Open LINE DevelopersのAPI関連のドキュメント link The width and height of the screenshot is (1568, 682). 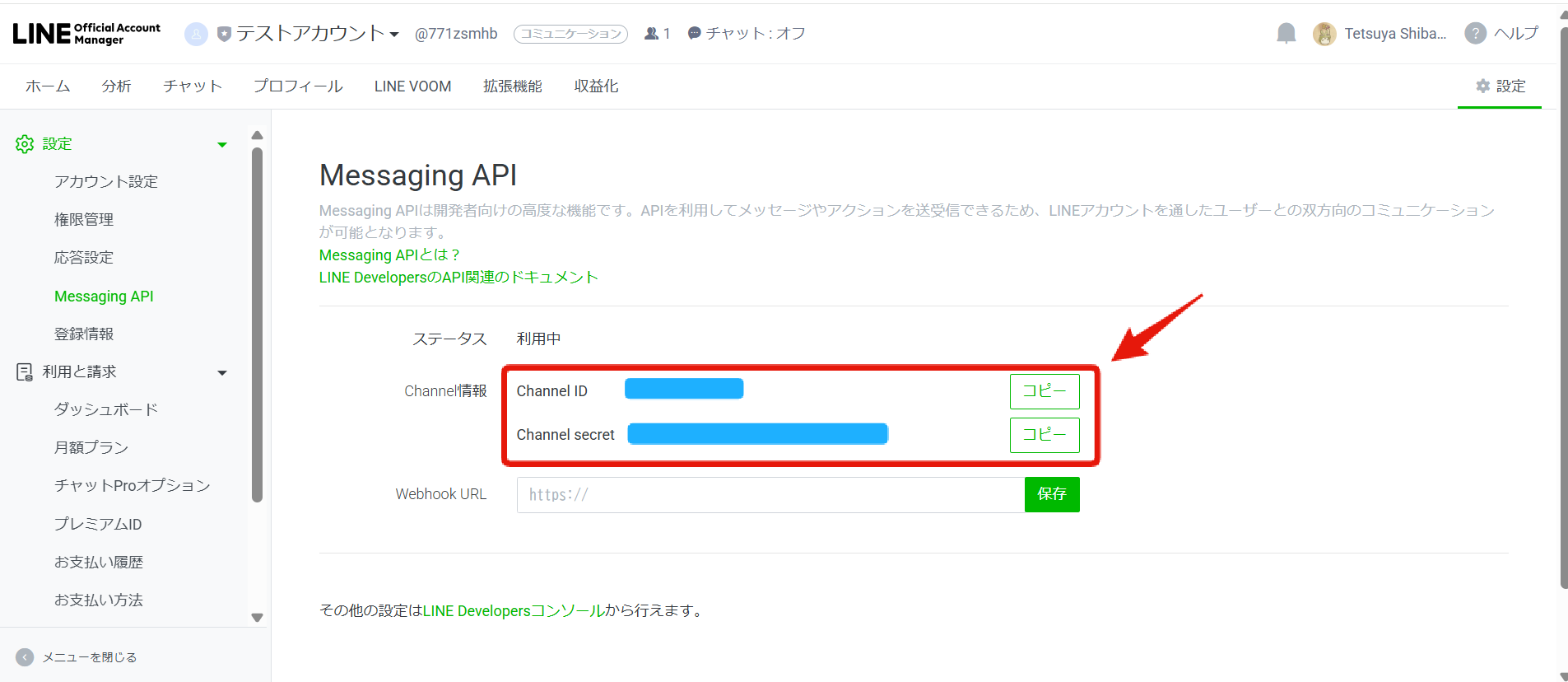coord(458,278)
